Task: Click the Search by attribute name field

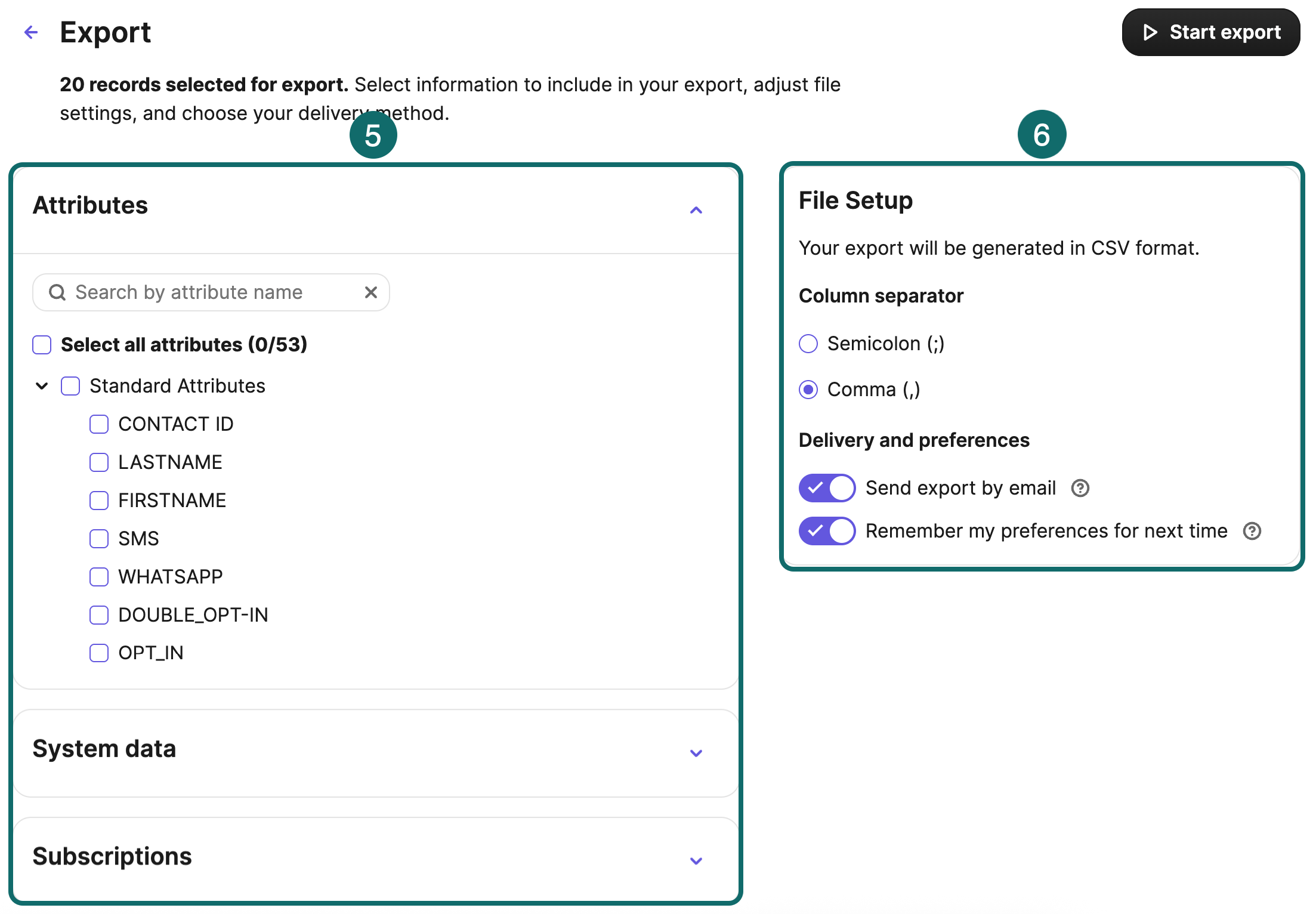Action: tap(209, 292)
